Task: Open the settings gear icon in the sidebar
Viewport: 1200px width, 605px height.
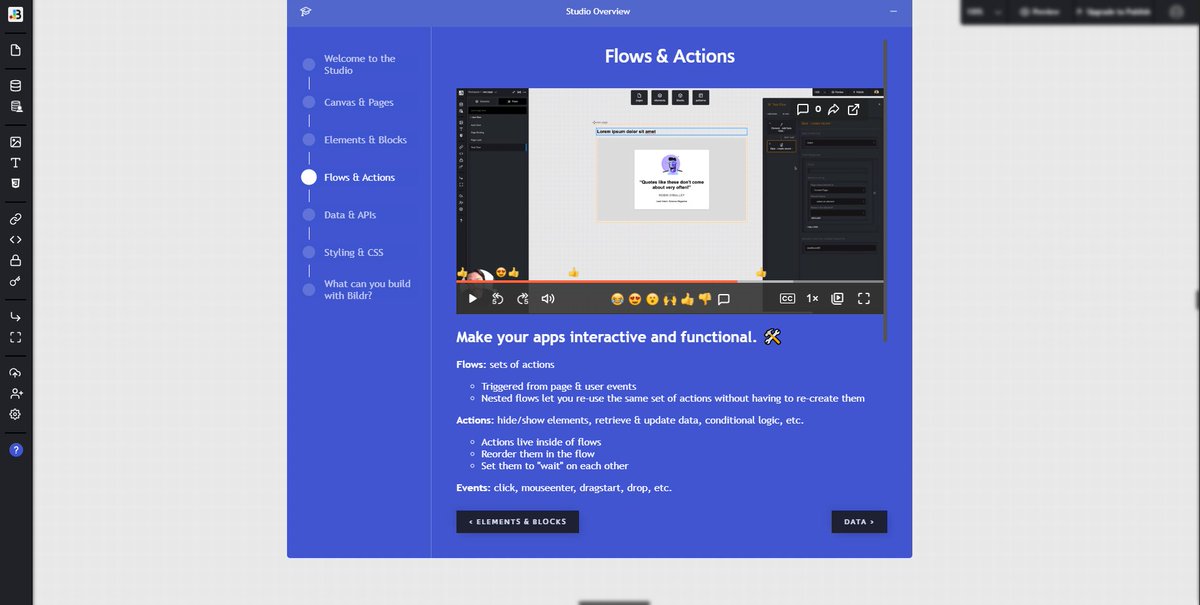Action: click(15, 414)
